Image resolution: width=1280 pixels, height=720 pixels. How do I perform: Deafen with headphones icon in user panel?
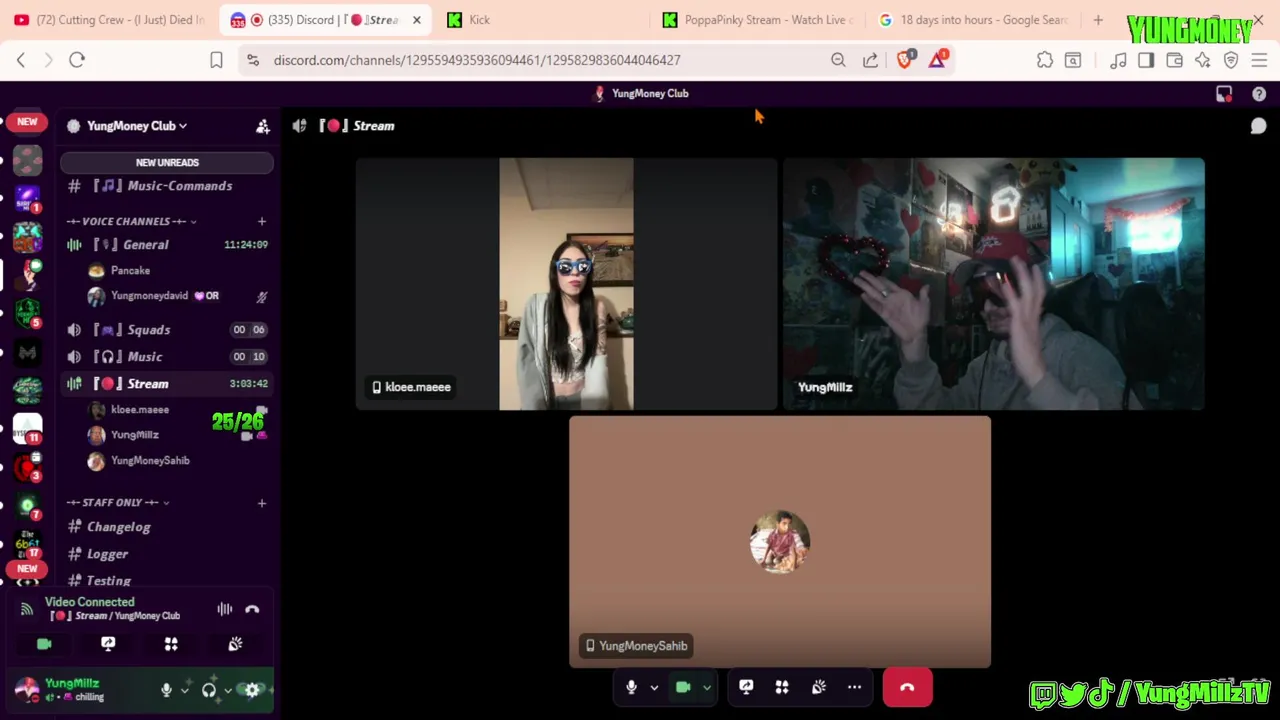tap(209, 689)
